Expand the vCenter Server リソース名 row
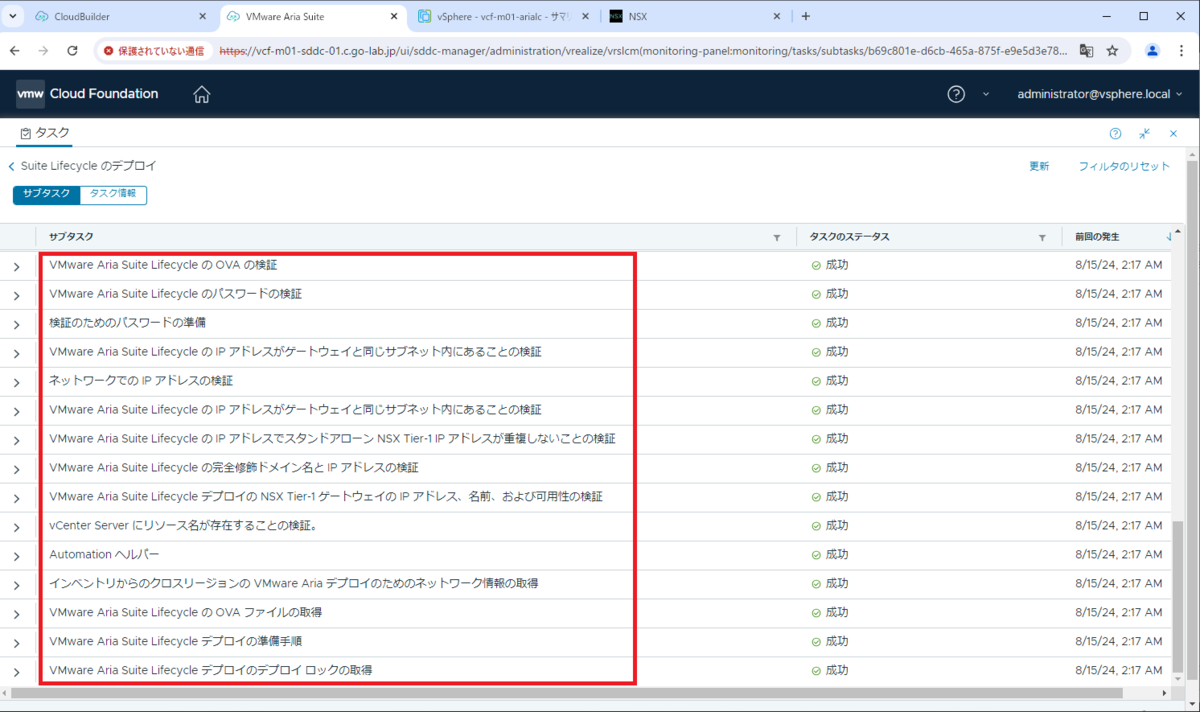This screenshot has width=1200, height=712. click(x=17, y=527)
